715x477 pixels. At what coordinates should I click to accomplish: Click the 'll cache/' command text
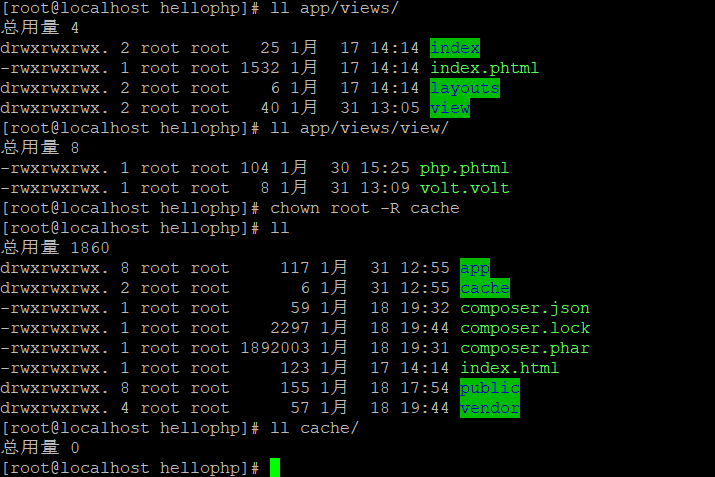click(x=315, y=428)
